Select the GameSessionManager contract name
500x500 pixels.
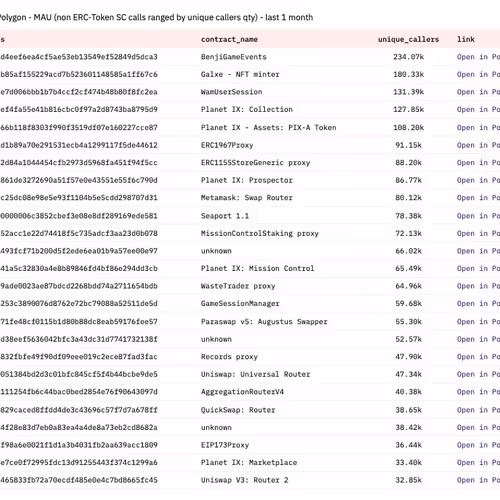coord(240,303)
